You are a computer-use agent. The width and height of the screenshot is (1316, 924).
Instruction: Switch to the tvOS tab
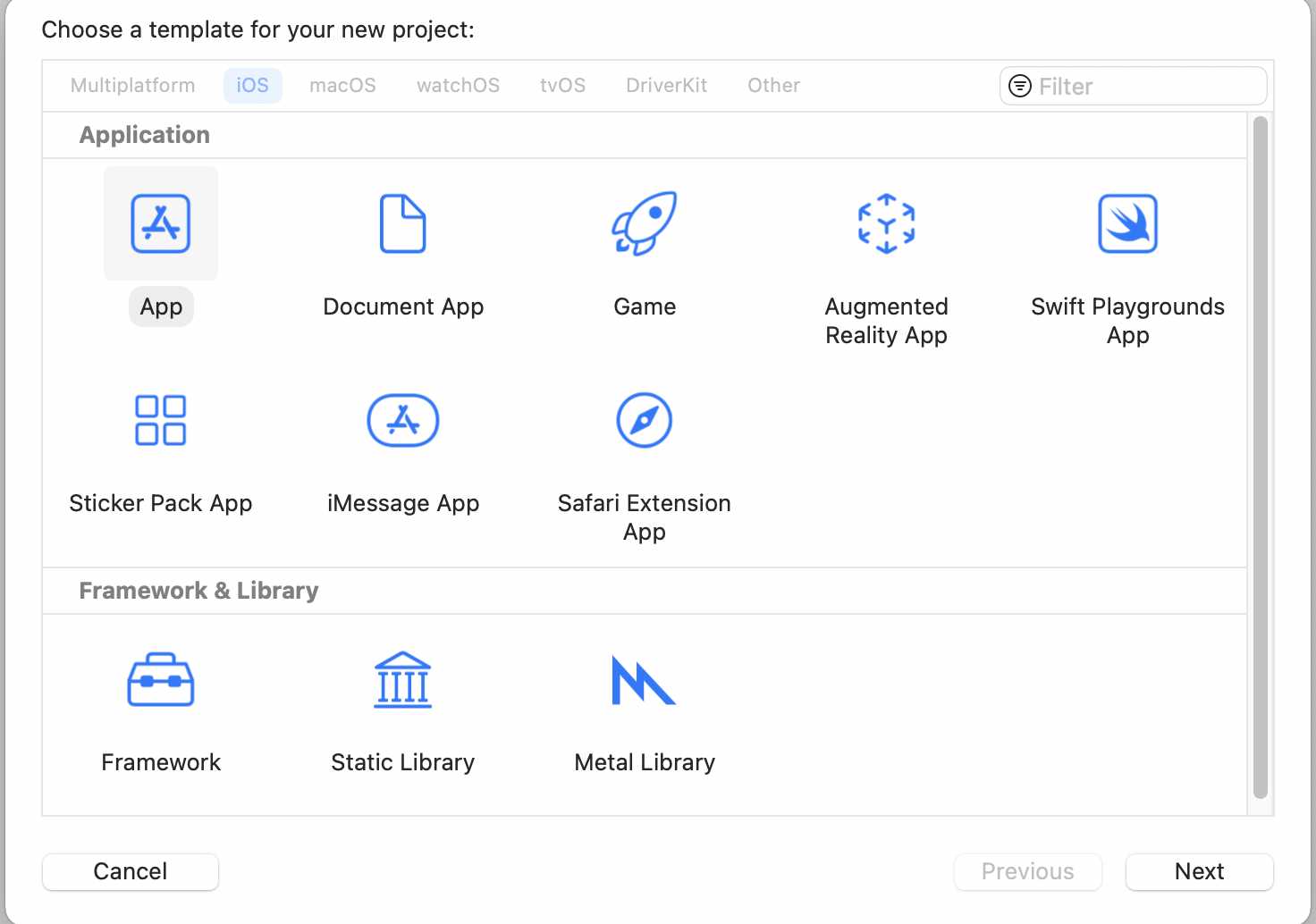click(563, 86)
